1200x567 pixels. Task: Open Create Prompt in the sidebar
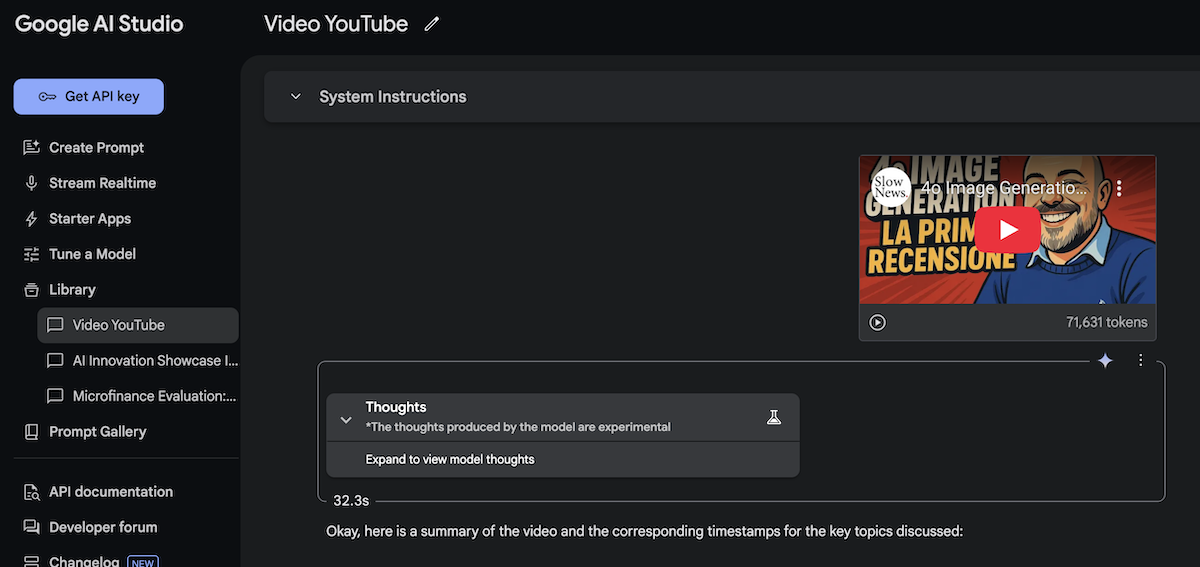96,148
